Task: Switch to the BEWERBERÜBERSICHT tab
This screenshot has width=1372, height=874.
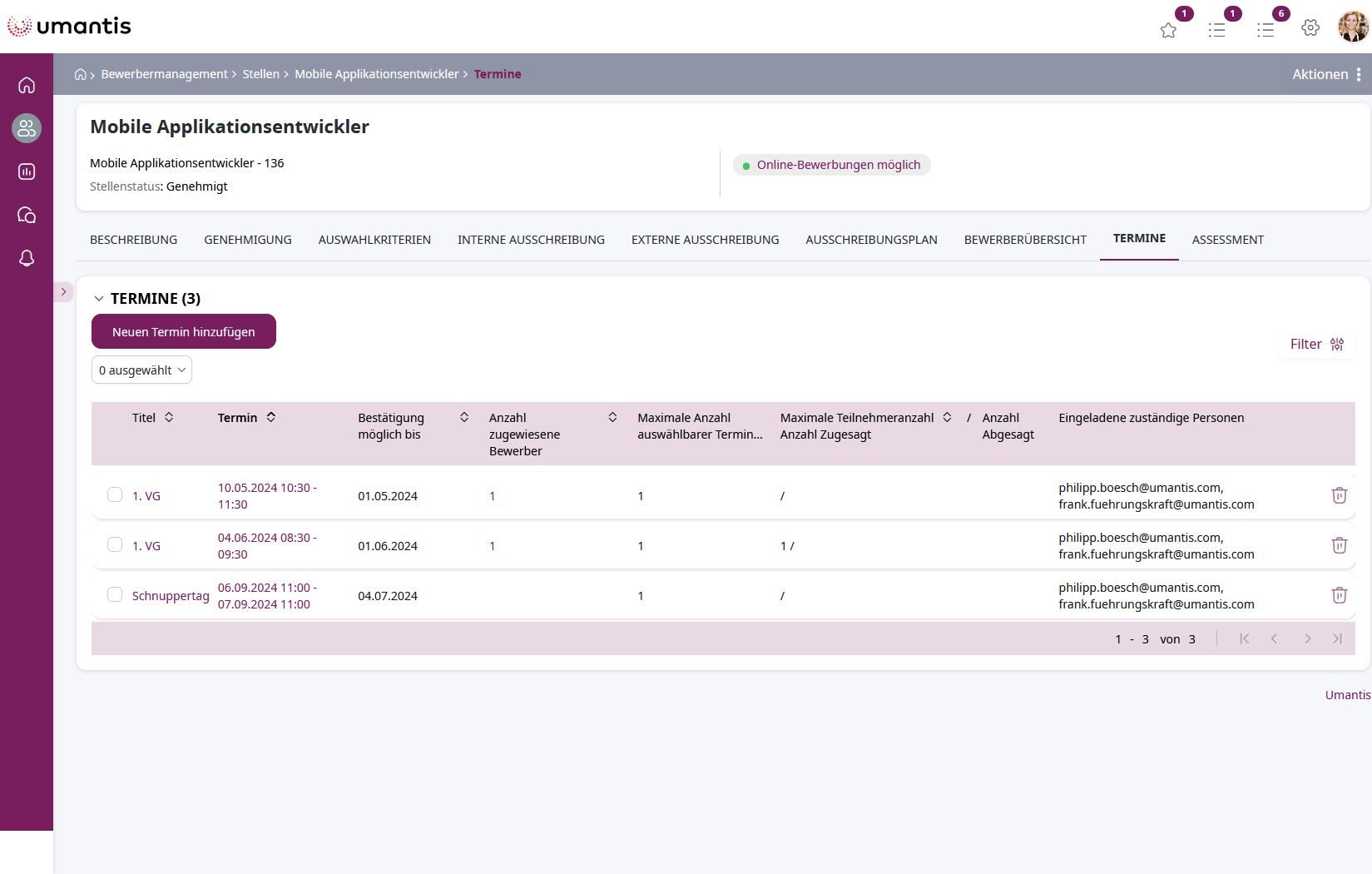Action: point(1024,240)
